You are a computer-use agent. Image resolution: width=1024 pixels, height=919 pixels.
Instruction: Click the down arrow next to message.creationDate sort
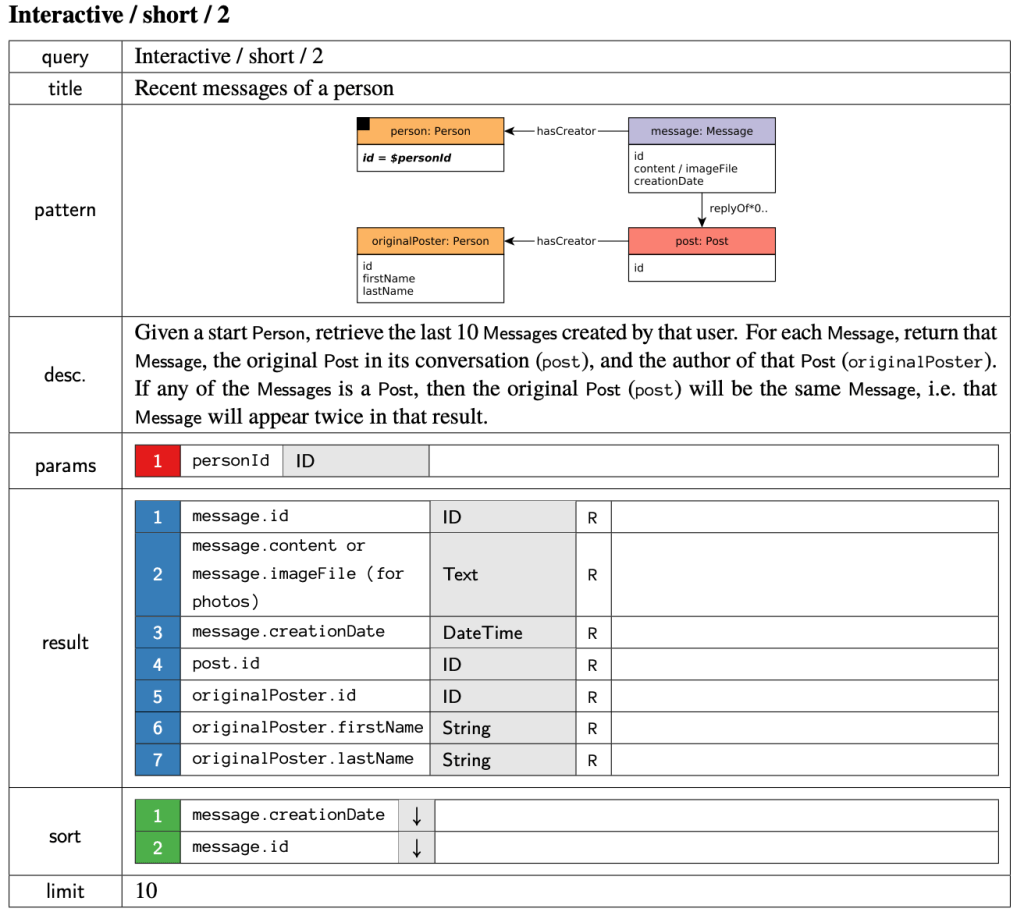point(417,816)
